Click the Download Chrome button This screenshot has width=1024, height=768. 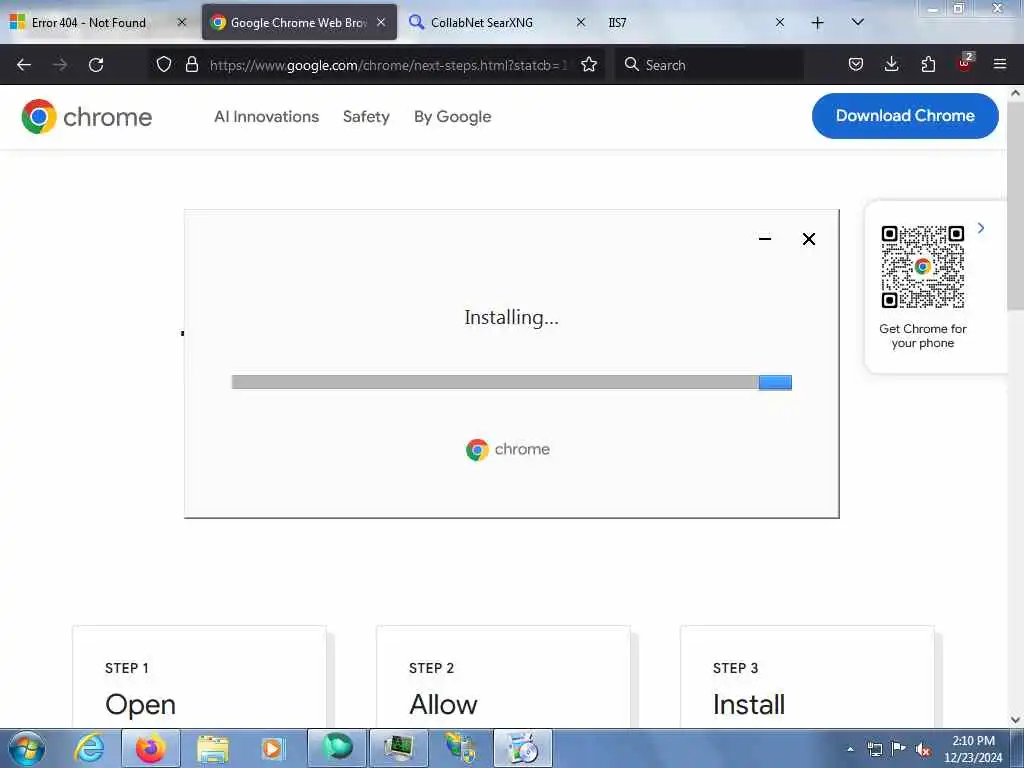[905, 116]
